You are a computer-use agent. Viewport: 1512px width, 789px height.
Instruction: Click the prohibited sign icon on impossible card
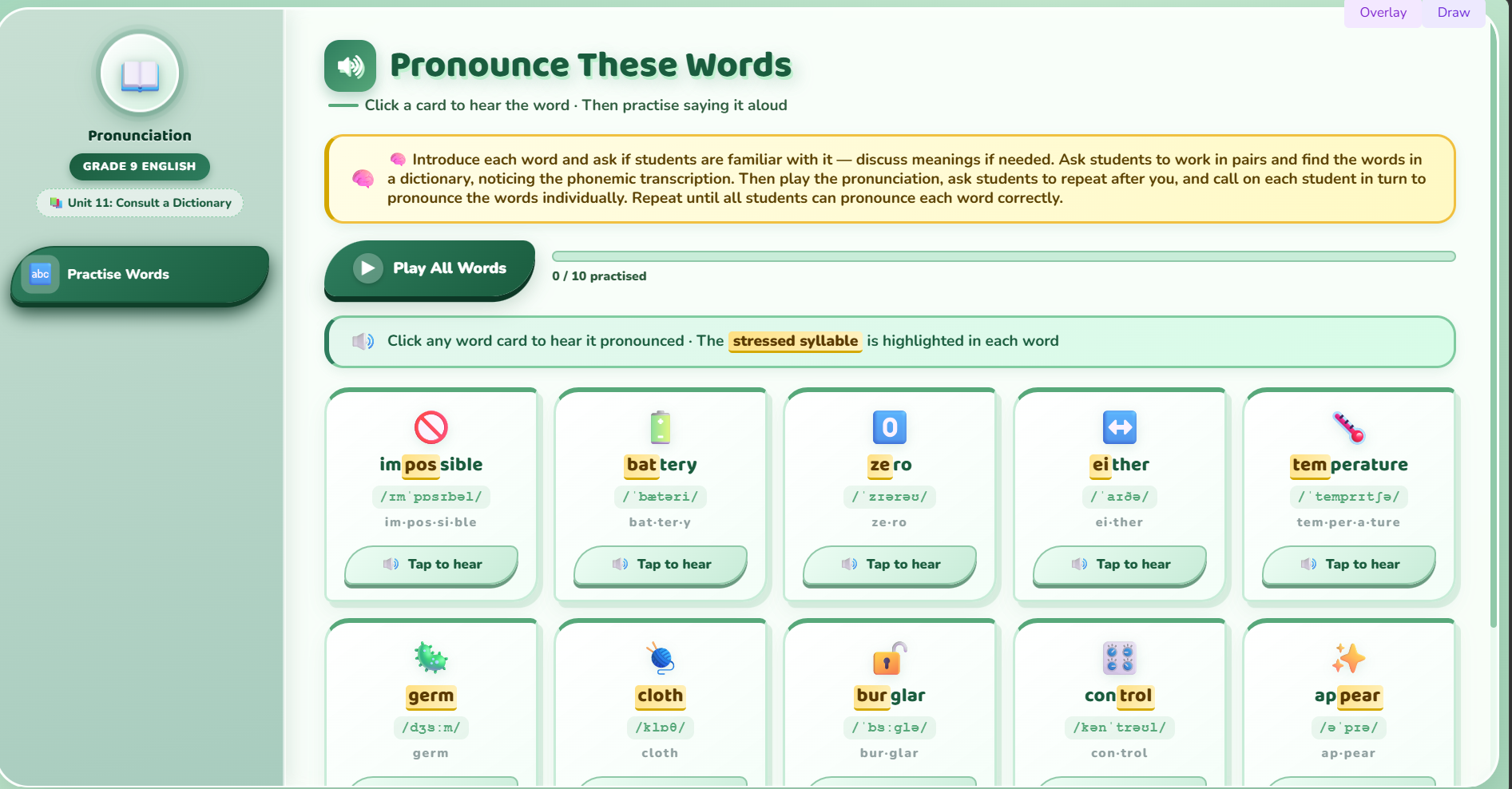(x=431, y=427)
